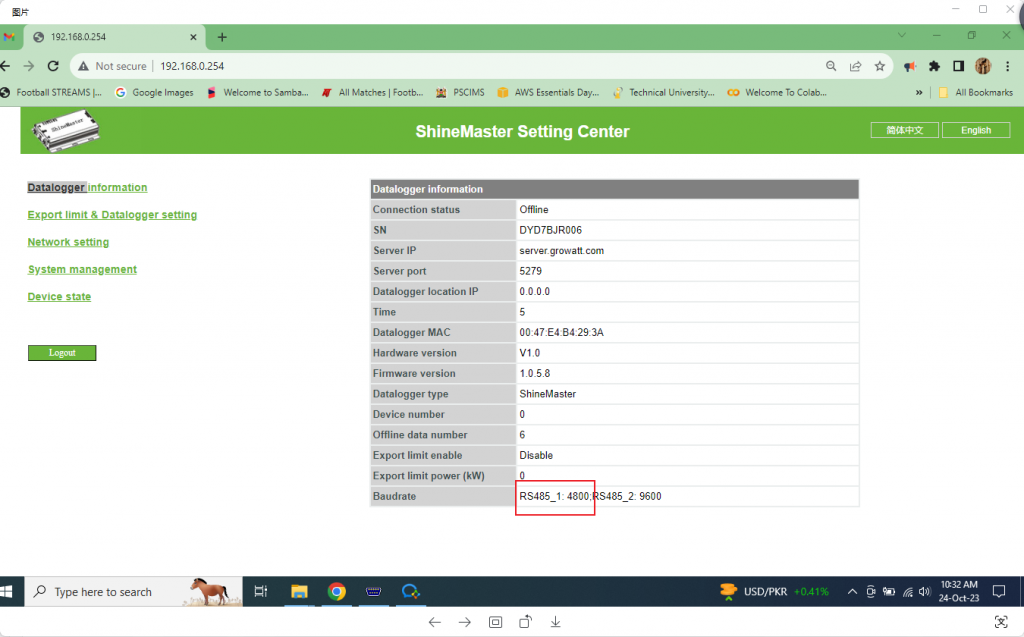Open the Windows notification center
This screenshot has width=1024, height=637.
coord(999,591)
